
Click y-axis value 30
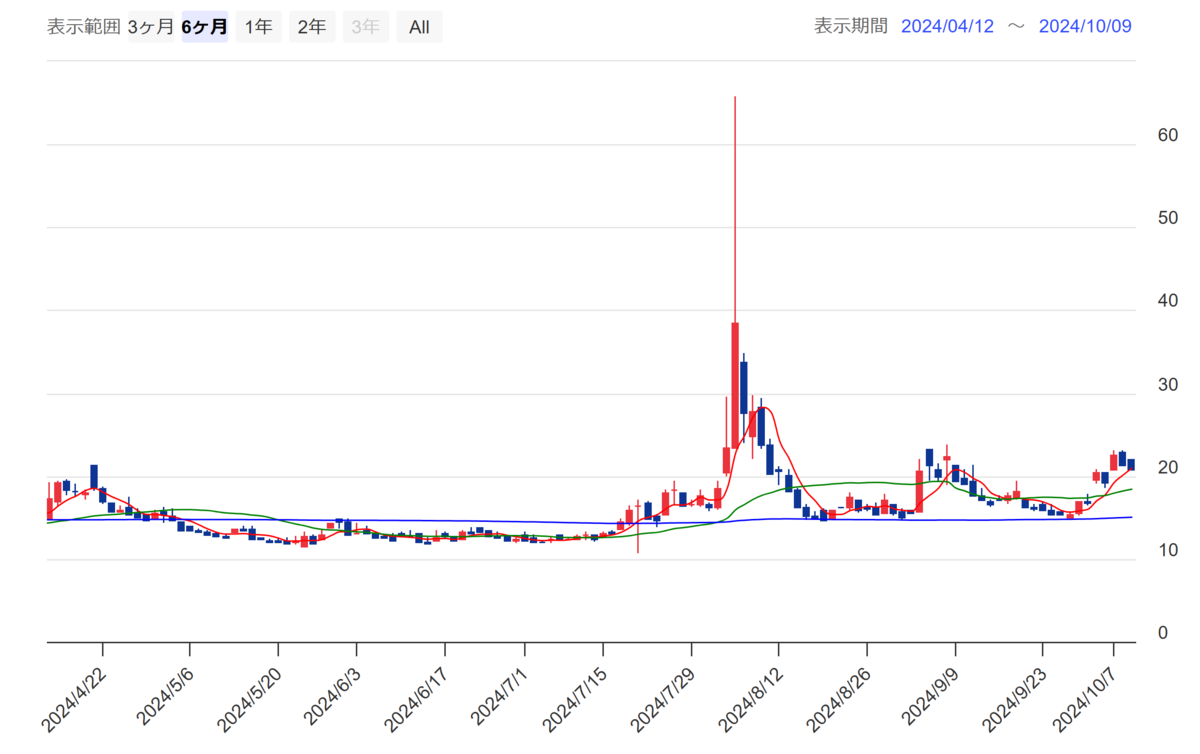[x=1168, y=384]
